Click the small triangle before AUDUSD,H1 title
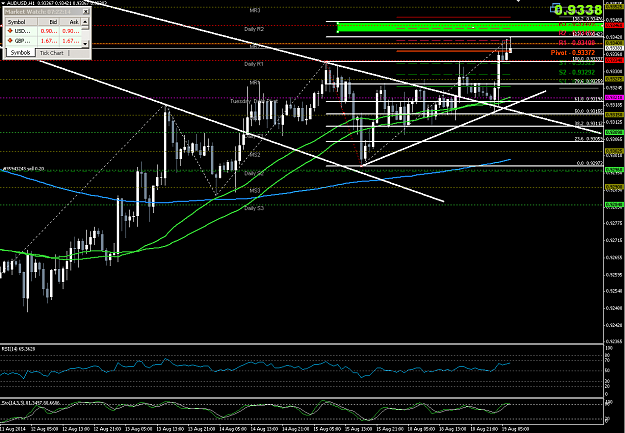Image resolution: width=625 pixels, height=433 pixels. [3, 3]
